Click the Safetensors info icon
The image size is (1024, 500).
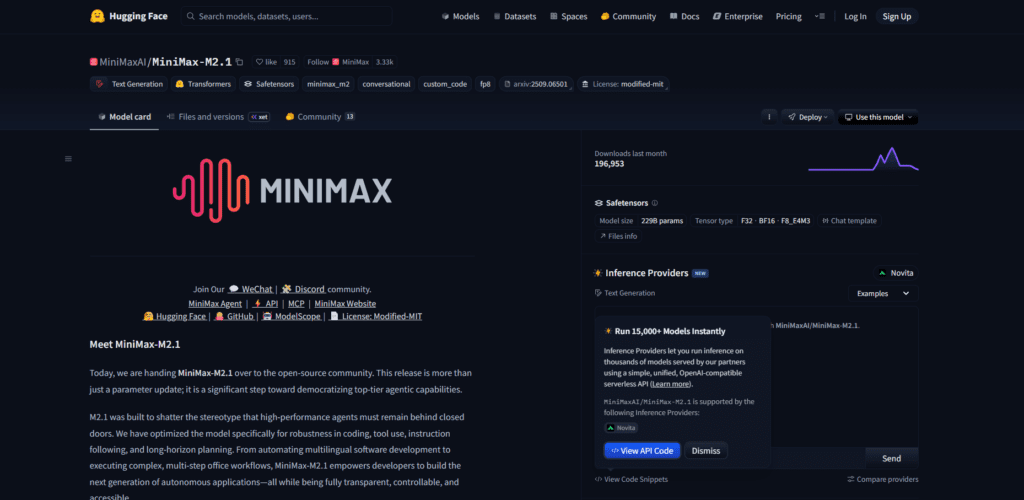(x=655, y=203)
